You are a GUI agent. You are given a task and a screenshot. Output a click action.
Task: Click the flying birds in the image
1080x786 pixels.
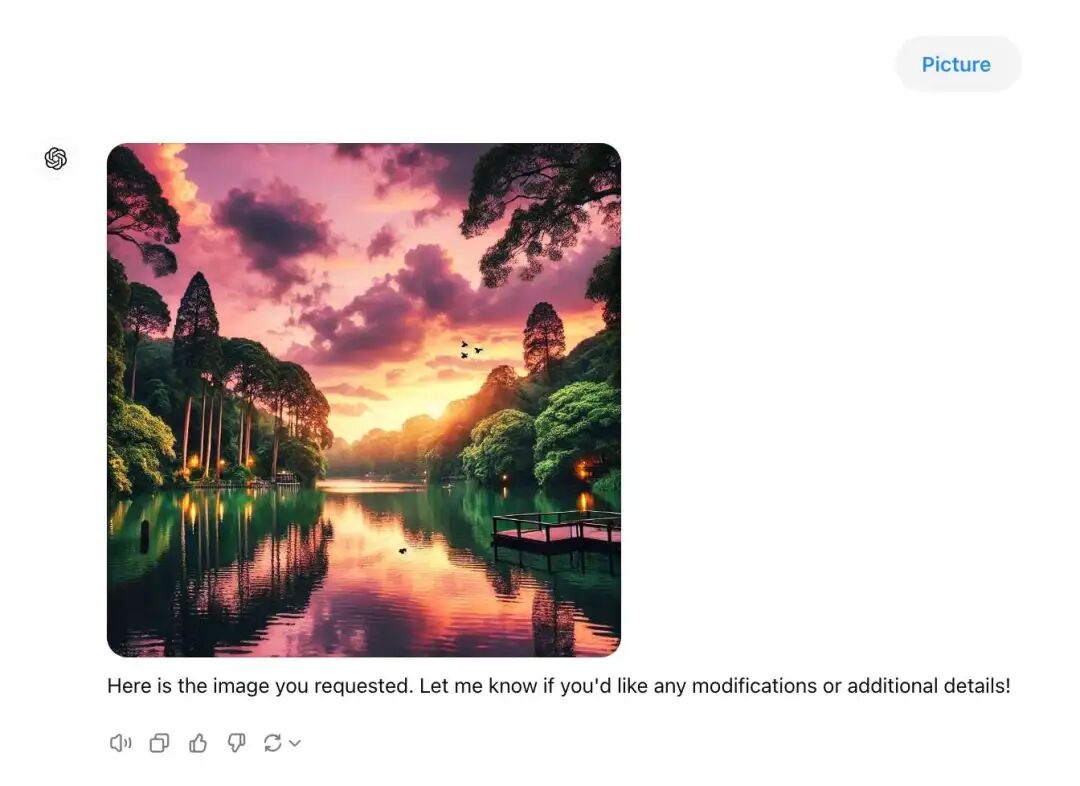coord(470,349)
